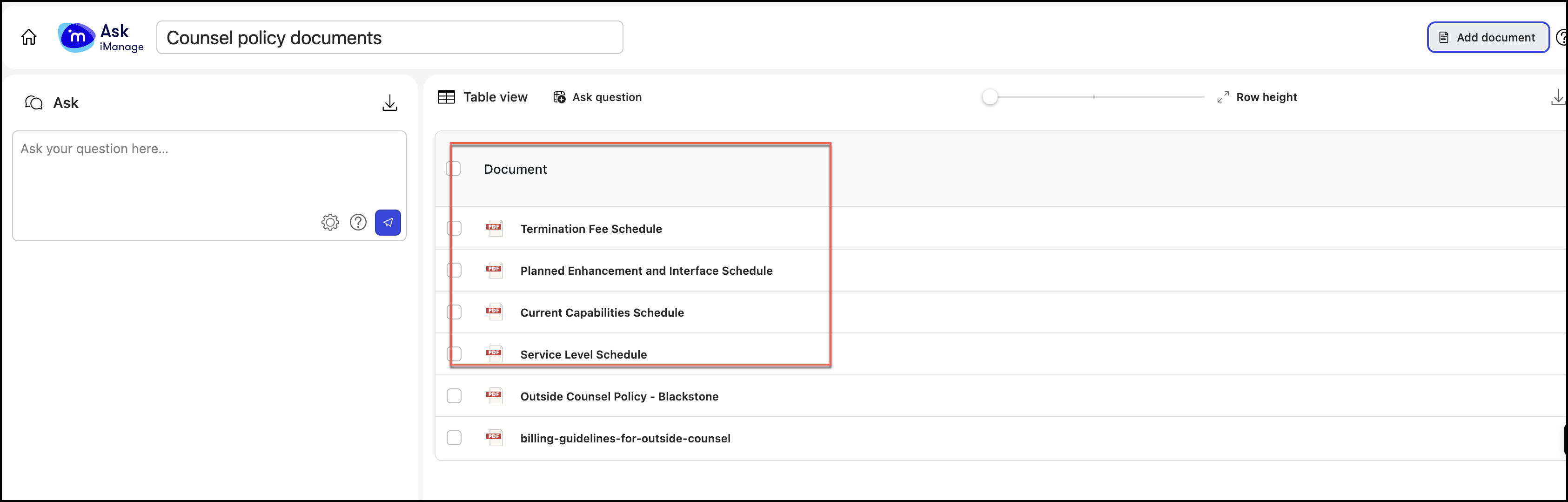
Task: Switch to Table view
Action: click(x=482, y=97)
